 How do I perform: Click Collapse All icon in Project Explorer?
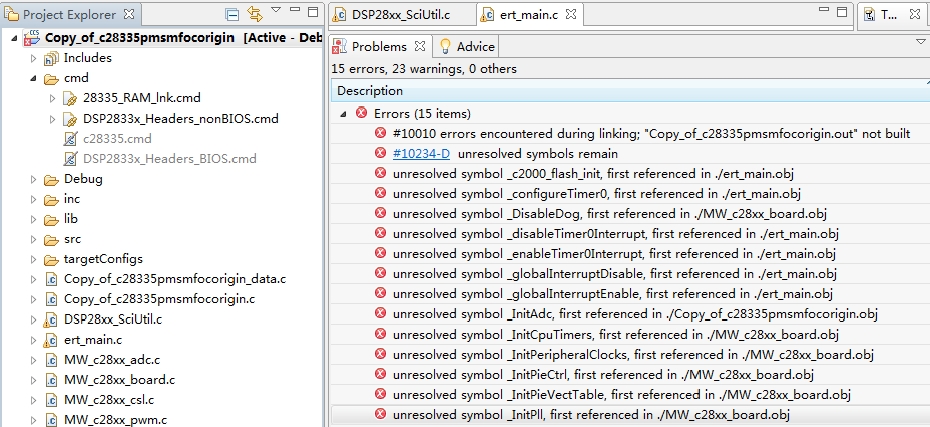[232, 15]
